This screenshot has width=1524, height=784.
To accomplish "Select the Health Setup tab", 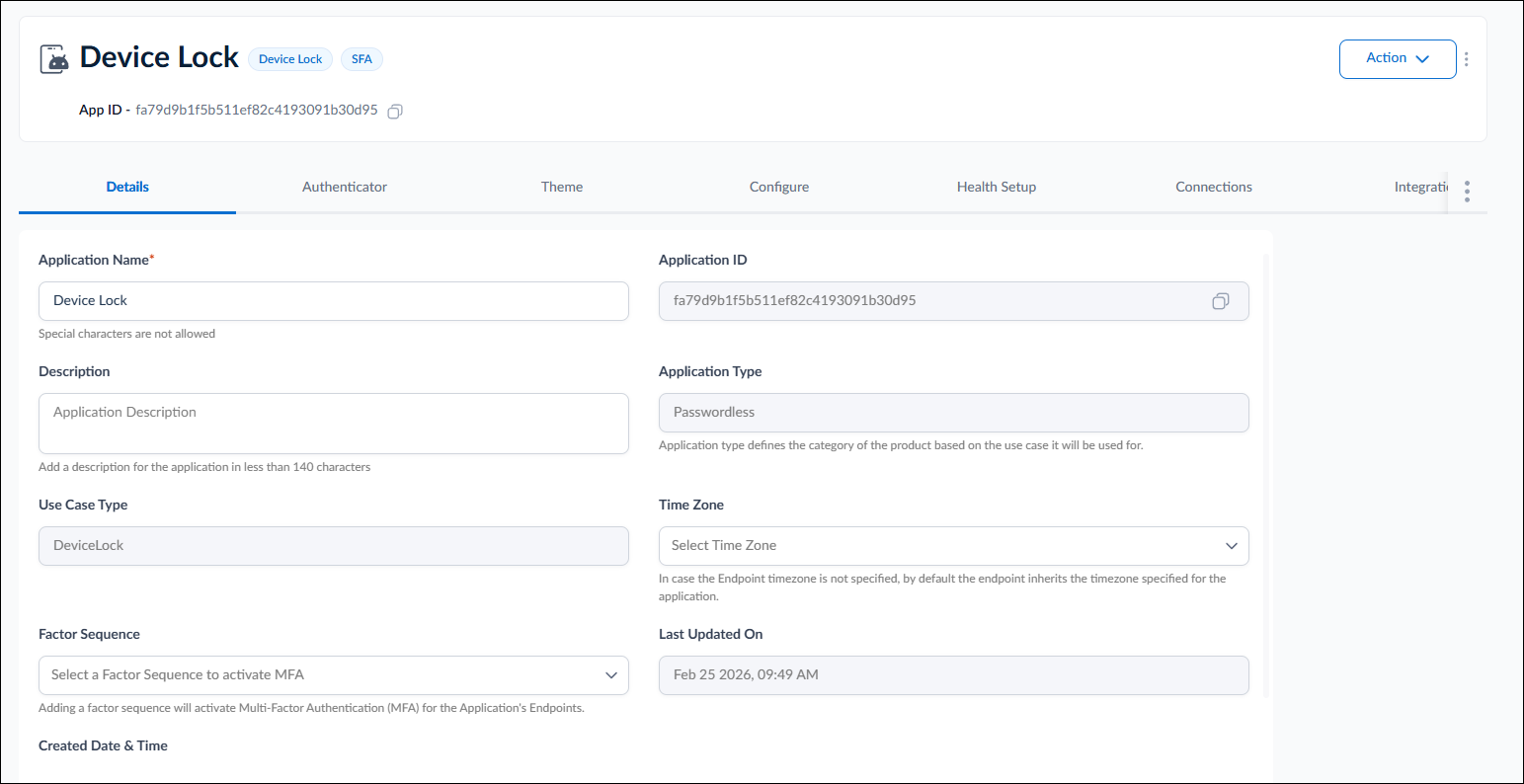I will 997,188.
